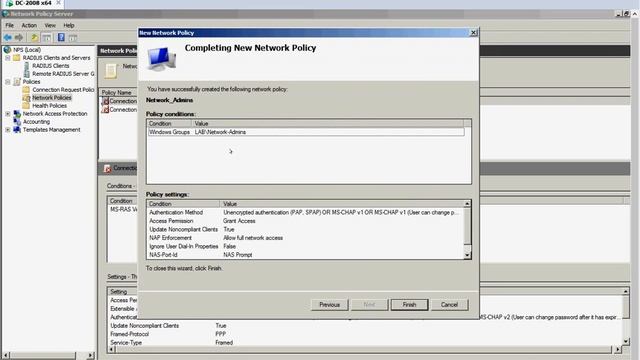
Task: Click the Back arrow toolbar icon
Action: click(x=8, y=38)
